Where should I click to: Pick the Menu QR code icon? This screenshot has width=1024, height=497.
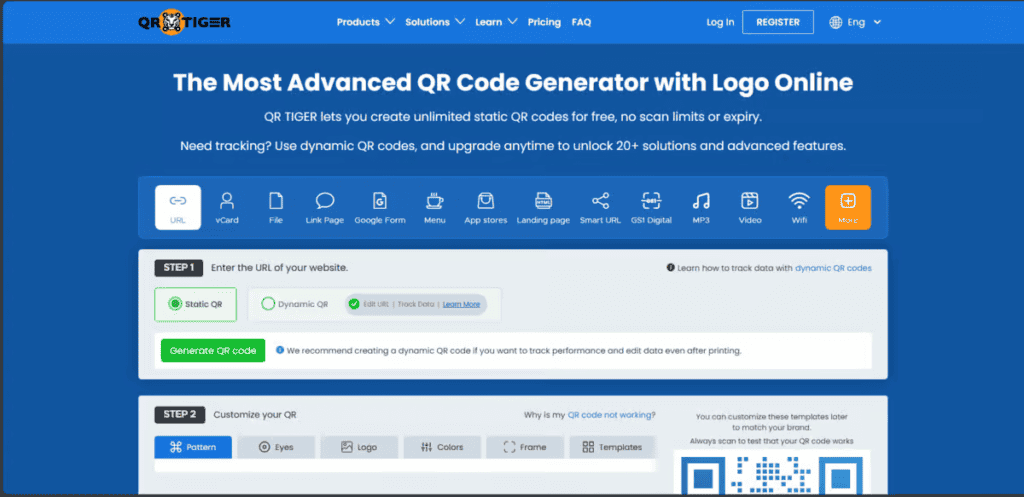pyautogui.click(x=434, y=207)
